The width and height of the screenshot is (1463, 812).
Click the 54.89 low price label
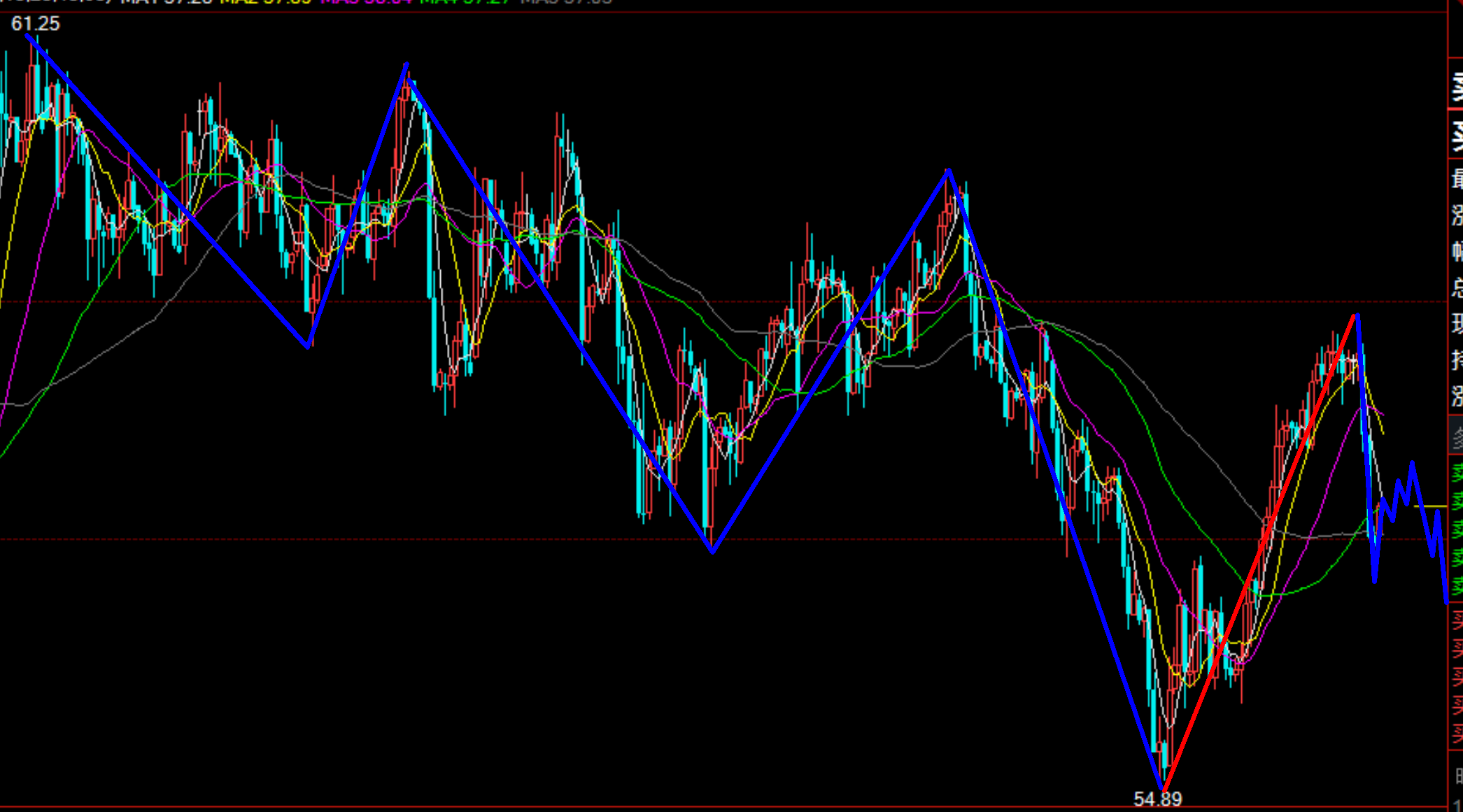pyautogui.click(x=1157, y=799)
